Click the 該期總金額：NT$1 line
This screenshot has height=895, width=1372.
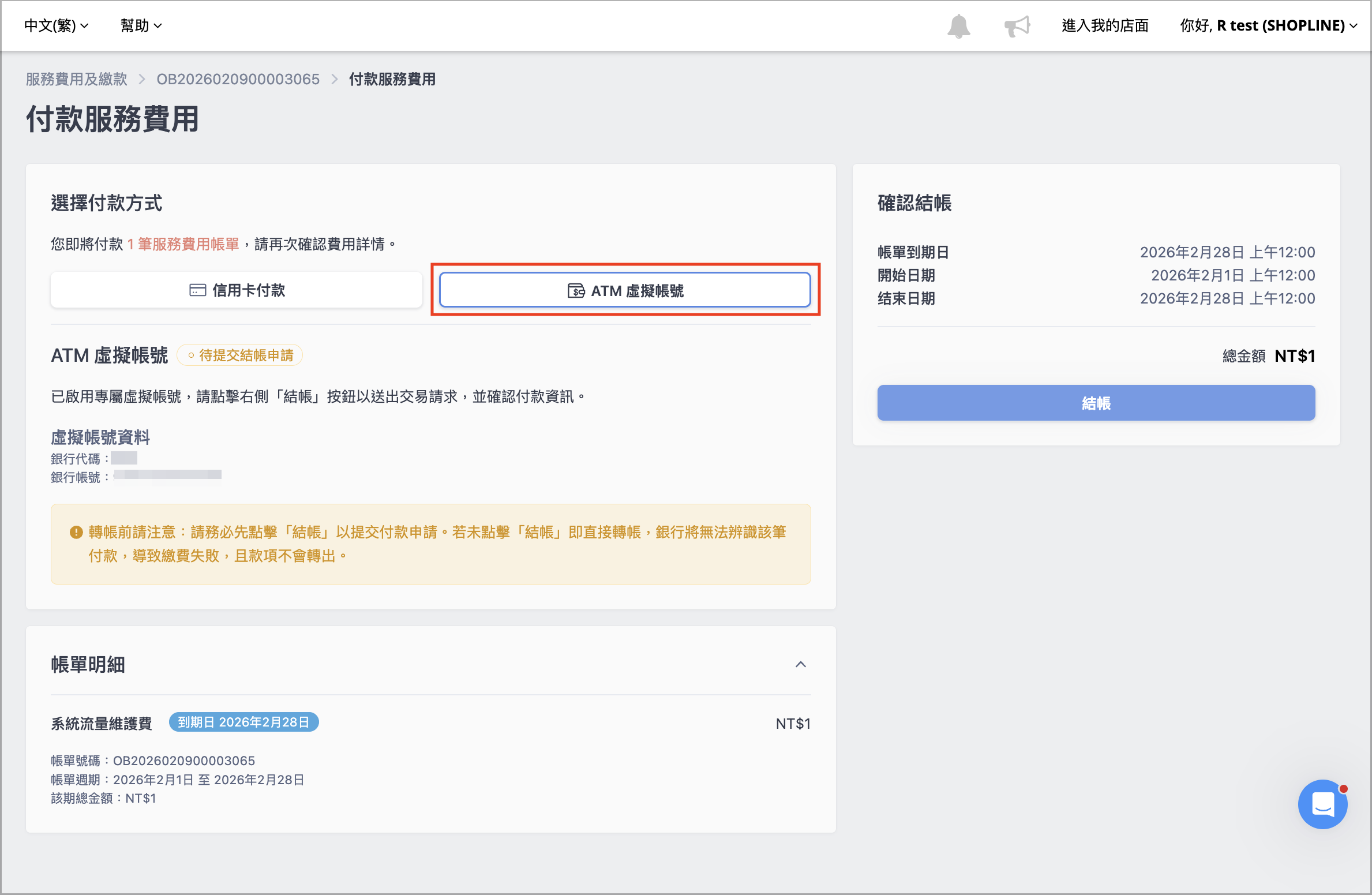103,798
